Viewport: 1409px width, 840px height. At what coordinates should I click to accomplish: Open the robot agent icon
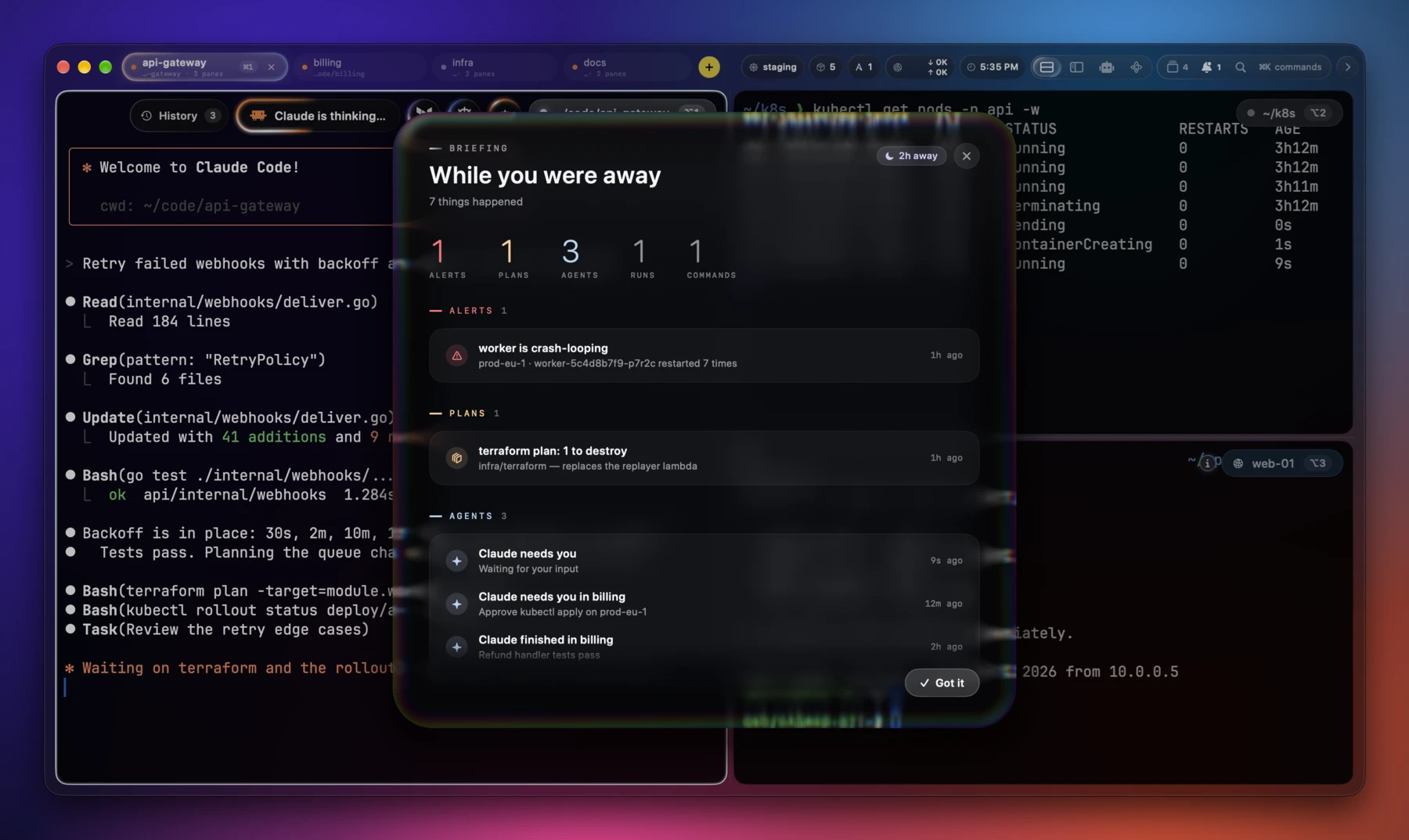pyautogui.click(x=1106, y=67)
